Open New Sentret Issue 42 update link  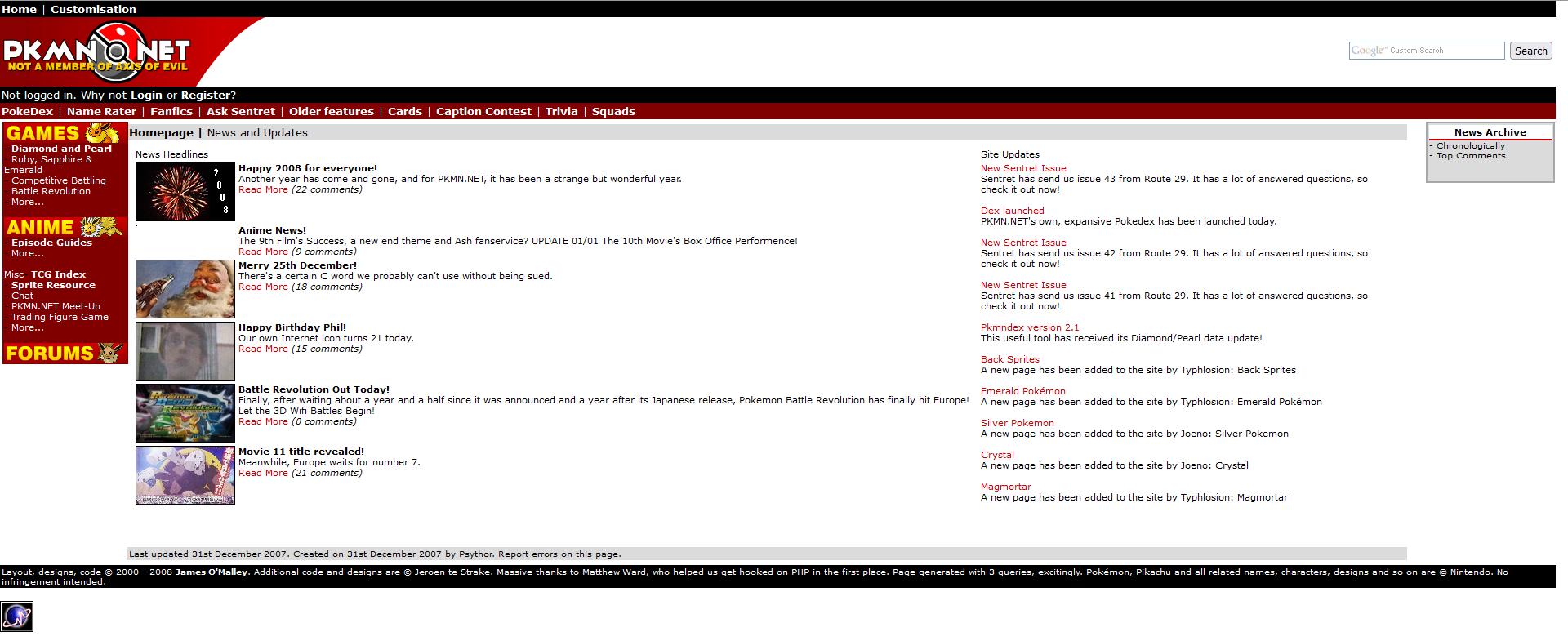[1023, 243]
